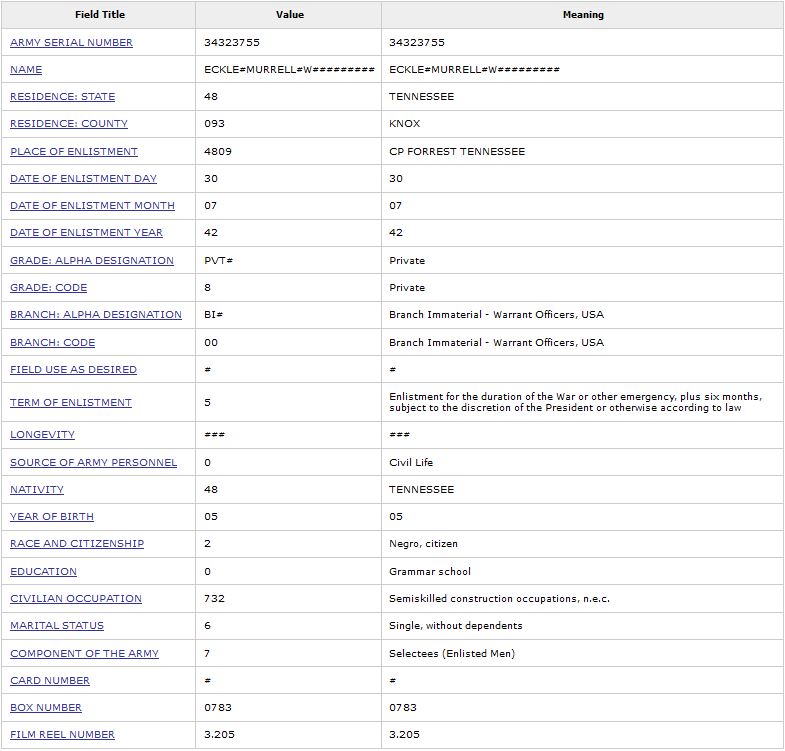Open BRANCH: ALPHA DESIGNATION link
785x751 pixels.
[x=96, y=315]
